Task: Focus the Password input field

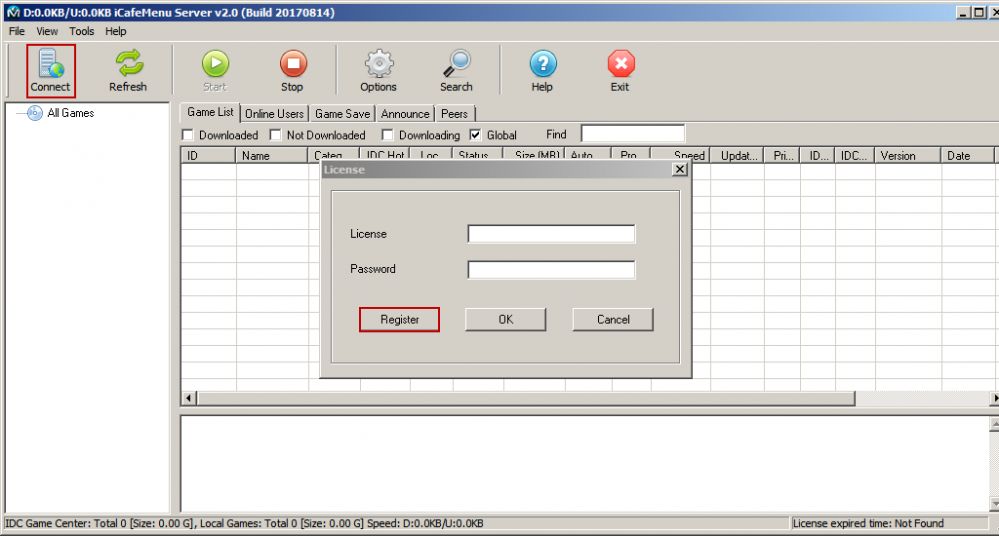Action: tap(551, 270)
